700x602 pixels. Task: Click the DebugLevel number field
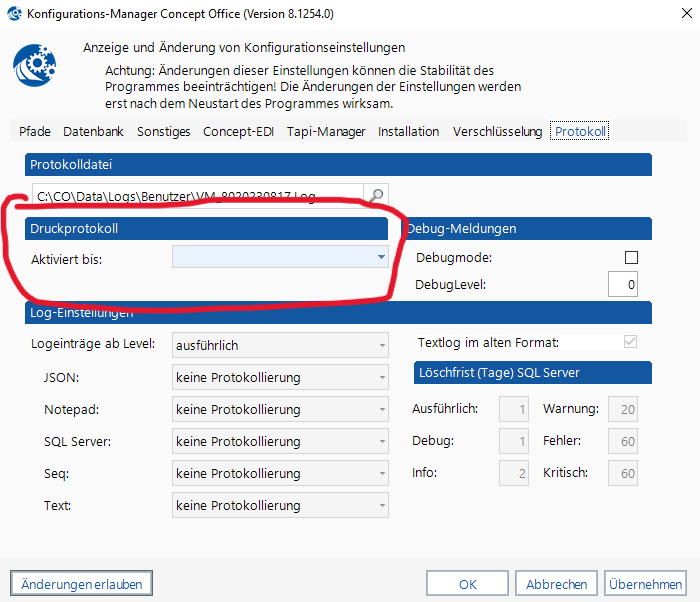pyautogui.click(x=623, y=285)
